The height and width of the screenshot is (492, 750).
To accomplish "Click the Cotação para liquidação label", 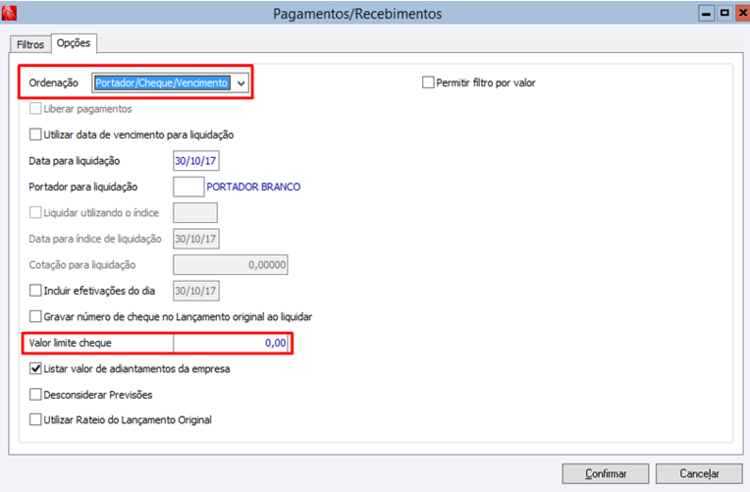I will tap(82, 264).
